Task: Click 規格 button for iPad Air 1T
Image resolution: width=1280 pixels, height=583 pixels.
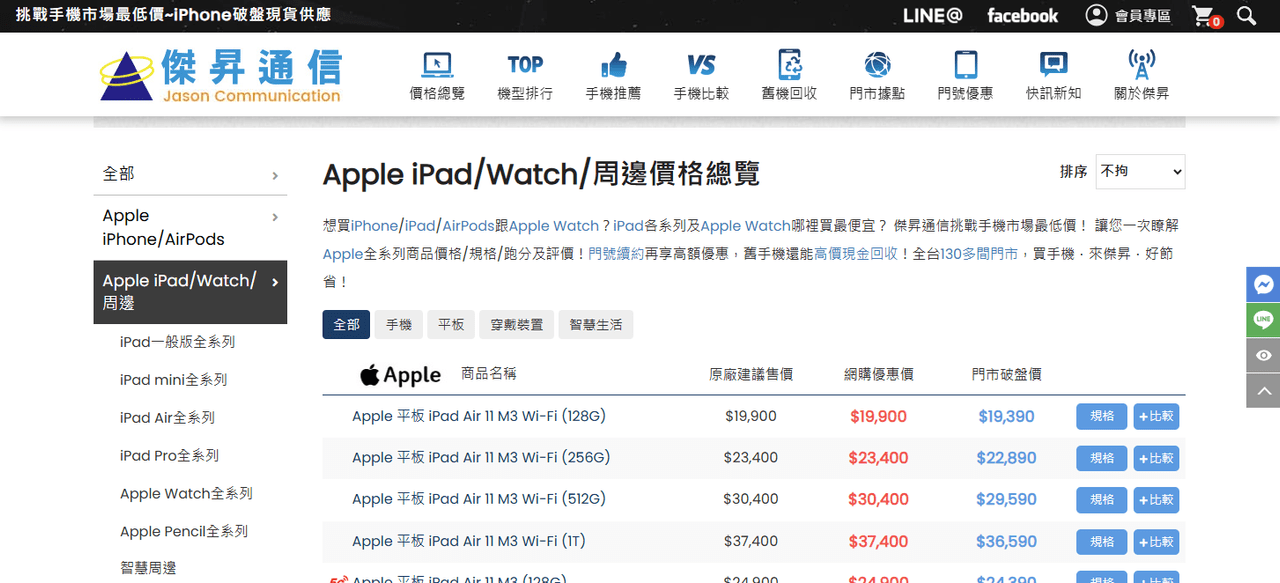Action: [x=1102, y=542]
